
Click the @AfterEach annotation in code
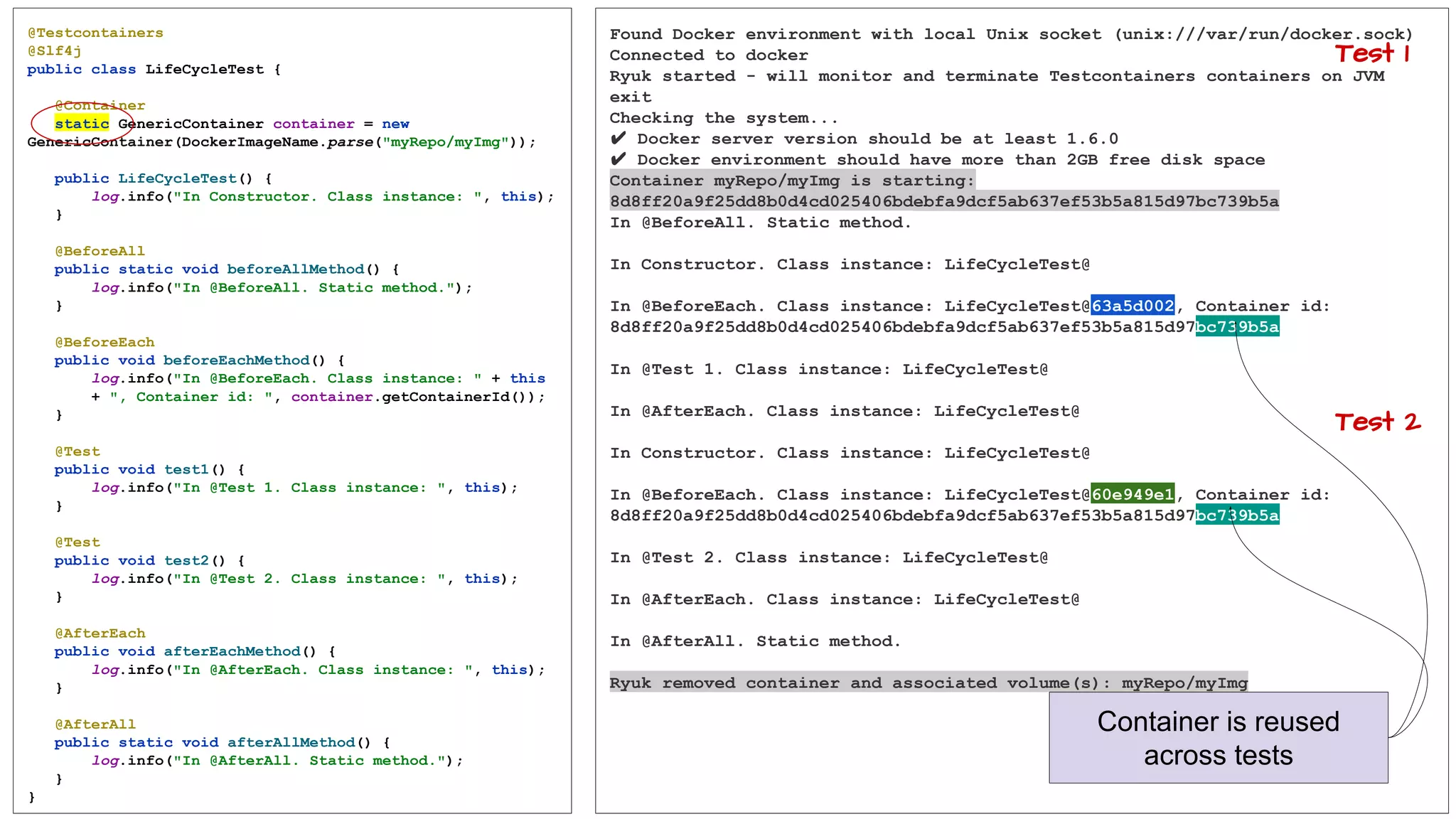pos(100,633)
